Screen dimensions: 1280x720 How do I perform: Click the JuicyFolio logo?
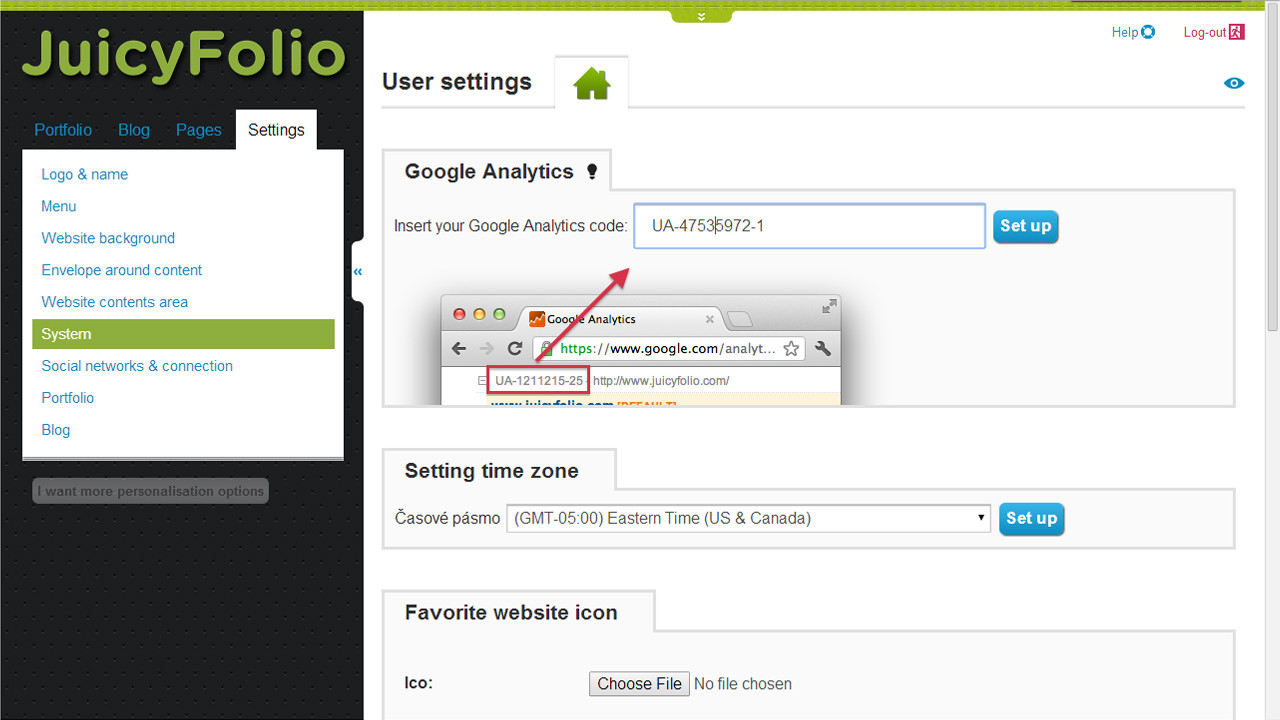tap(184, 56)
